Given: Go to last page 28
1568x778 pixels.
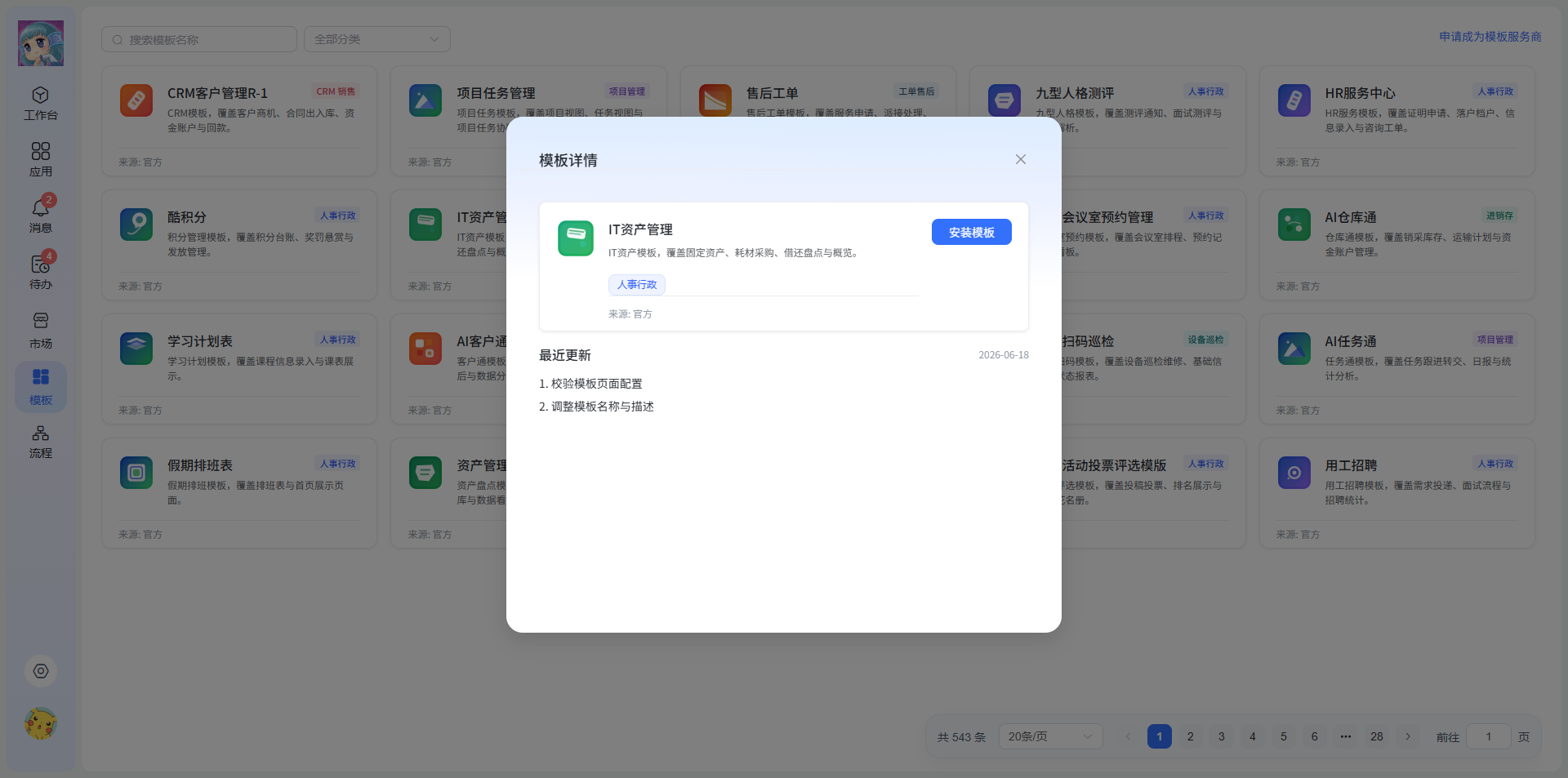Looking at the screenshot, I should coord(1377,736).
